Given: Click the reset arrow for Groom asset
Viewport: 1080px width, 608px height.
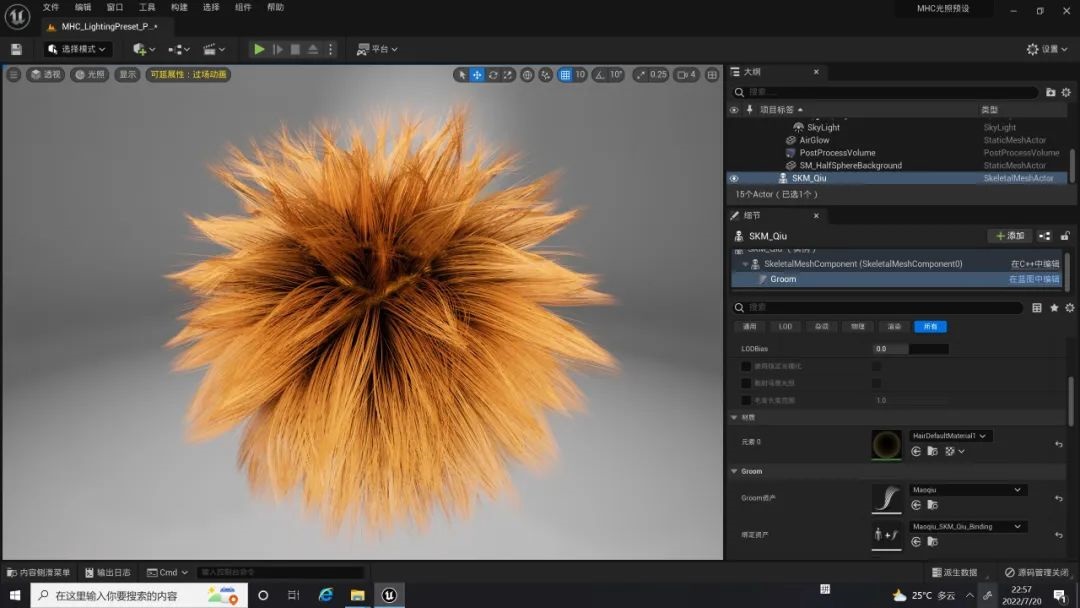Looking at the screenshot, I should [1058, 497].
